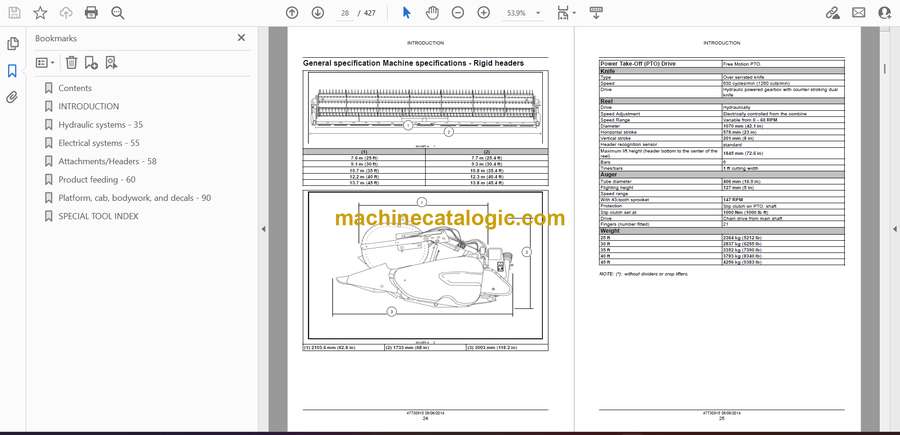Go to the Product feeding - 60 bookmark

pos(97,180)
